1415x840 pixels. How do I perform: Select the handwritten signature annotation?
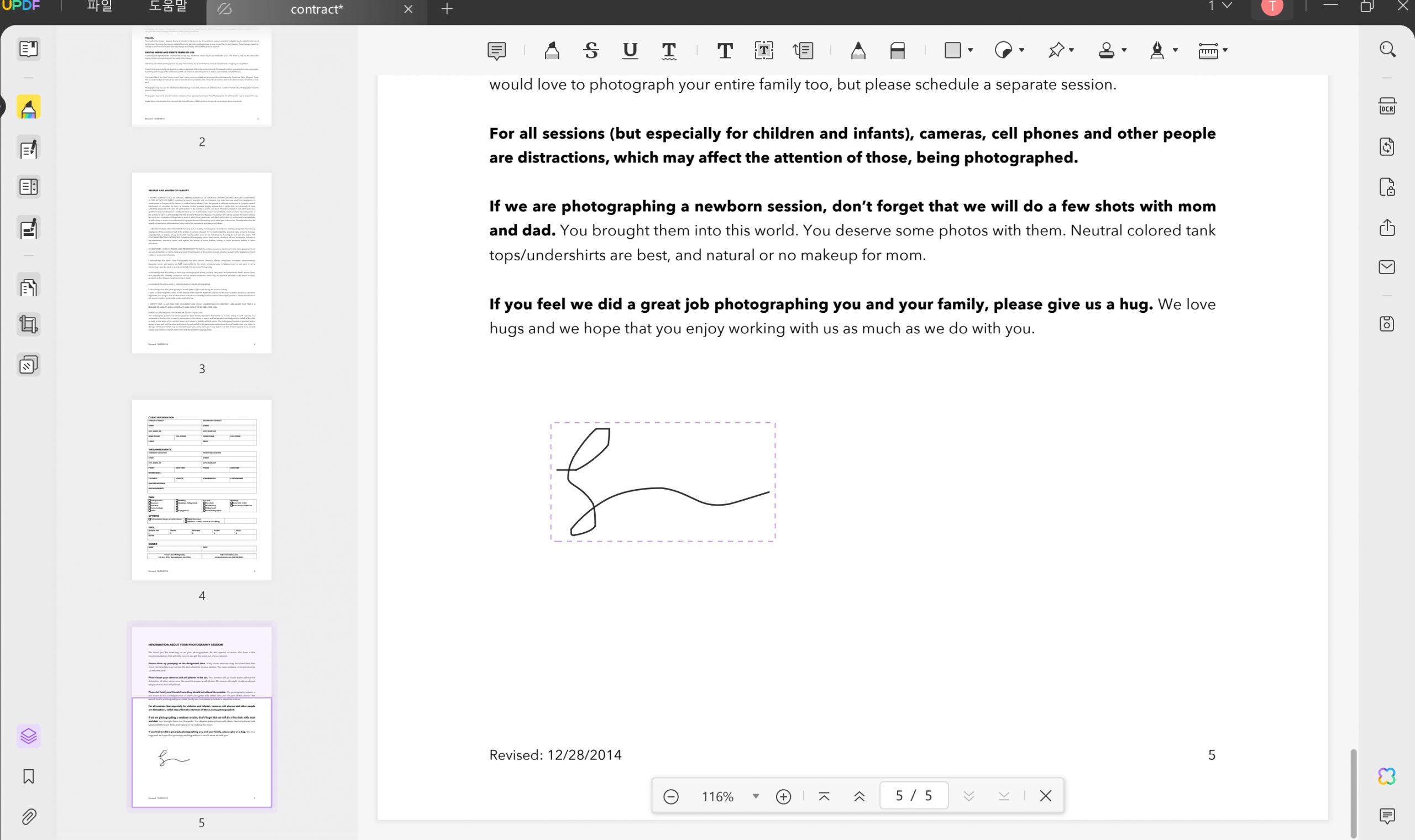pos(663,482)
